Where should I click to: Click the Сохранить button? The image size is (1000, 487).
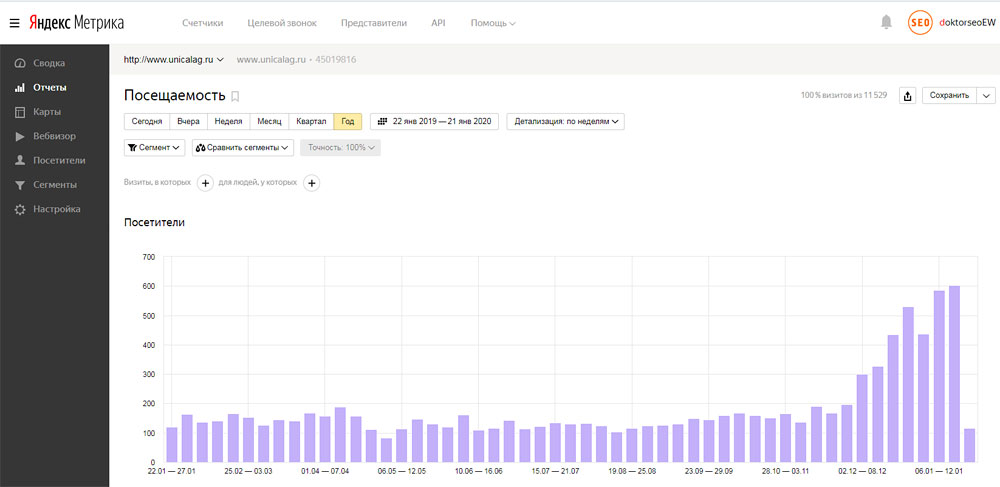[949, 96]
